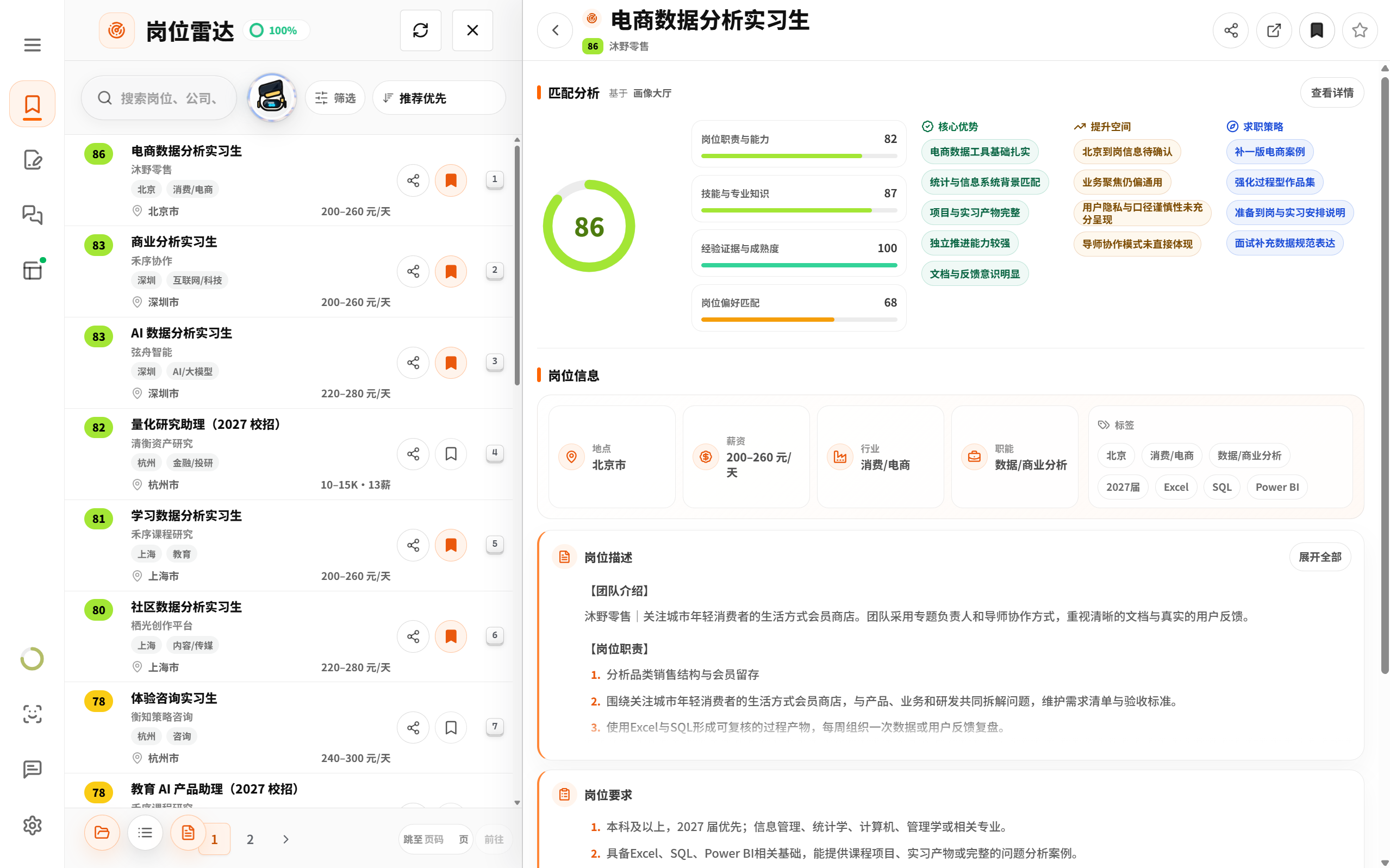
Task: Click the list view icon at bottom
Action: tap(145, 832)
